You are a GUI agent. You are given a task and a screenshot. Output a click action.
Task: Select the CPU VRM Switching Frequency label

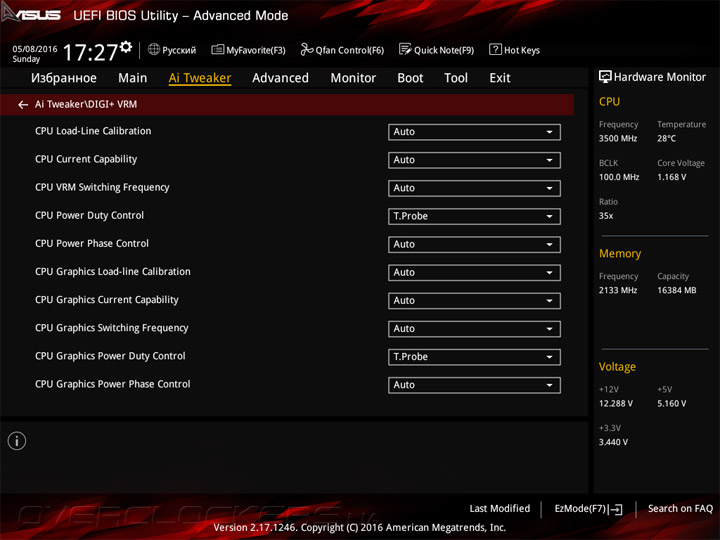pos(102,187)
